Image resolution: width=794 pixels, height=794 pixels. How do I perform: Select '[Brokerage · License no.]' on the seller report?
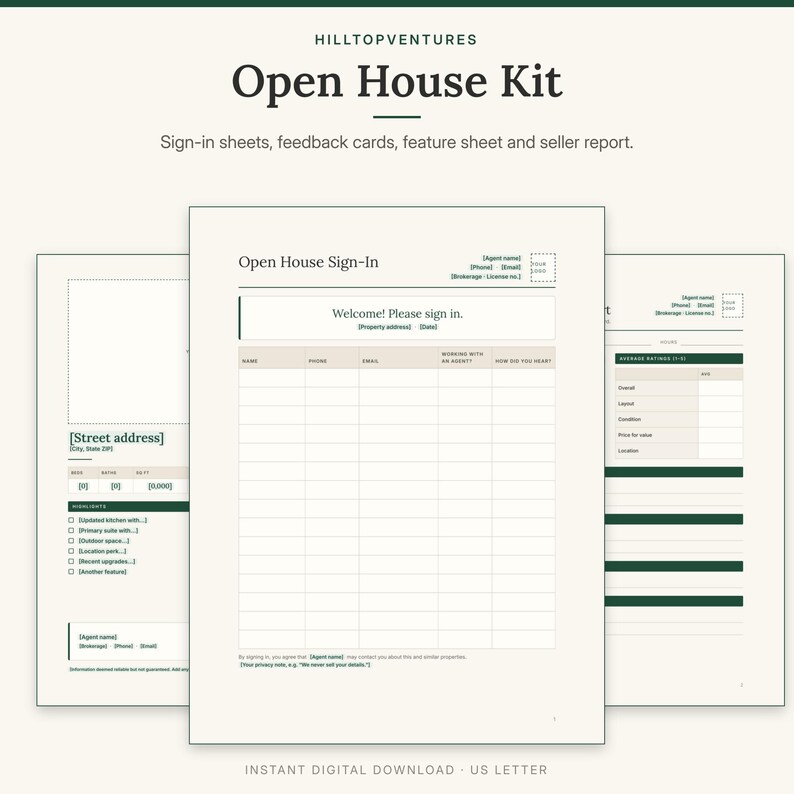click(x=685, y=313)
